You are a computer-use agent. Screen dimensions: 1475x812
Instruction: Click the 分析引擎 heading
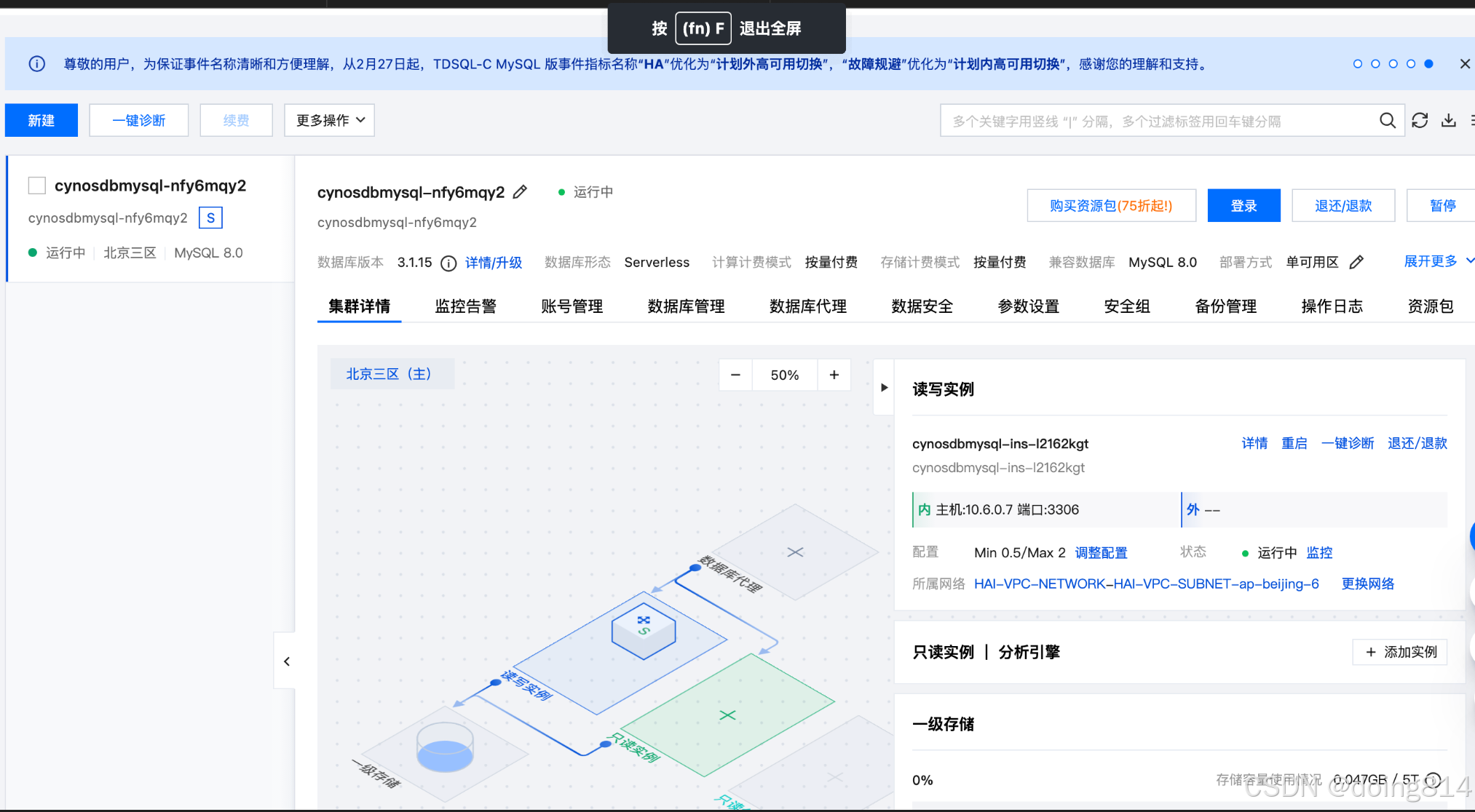click(x=1029, y=652)
